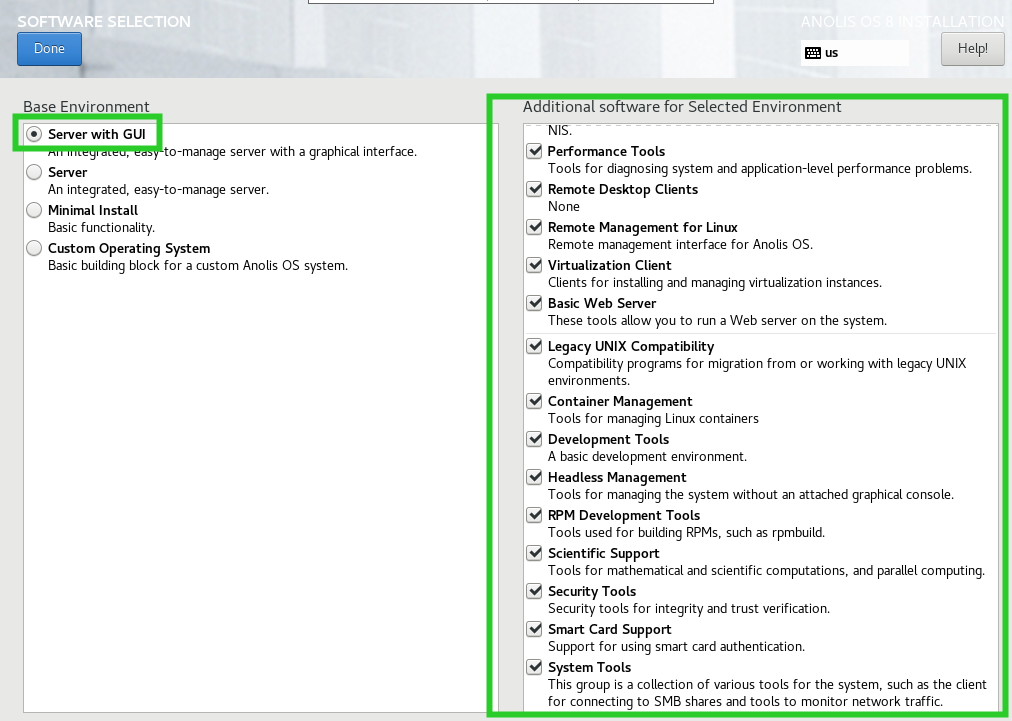The height and width of the screenshot is (721, 1012).
Task: Disable Security Tools checkbox
Action: (535, 592)
